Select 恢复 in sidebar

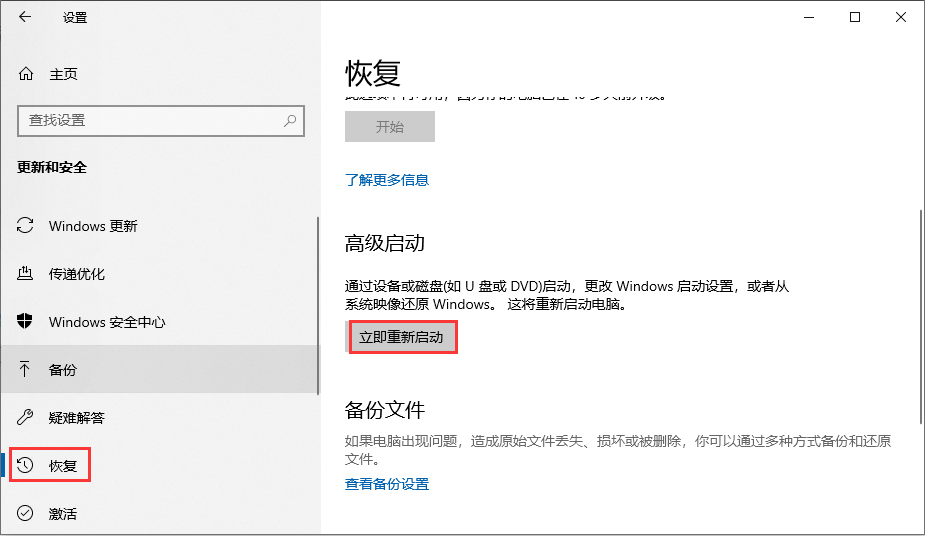tap(159, 465)
